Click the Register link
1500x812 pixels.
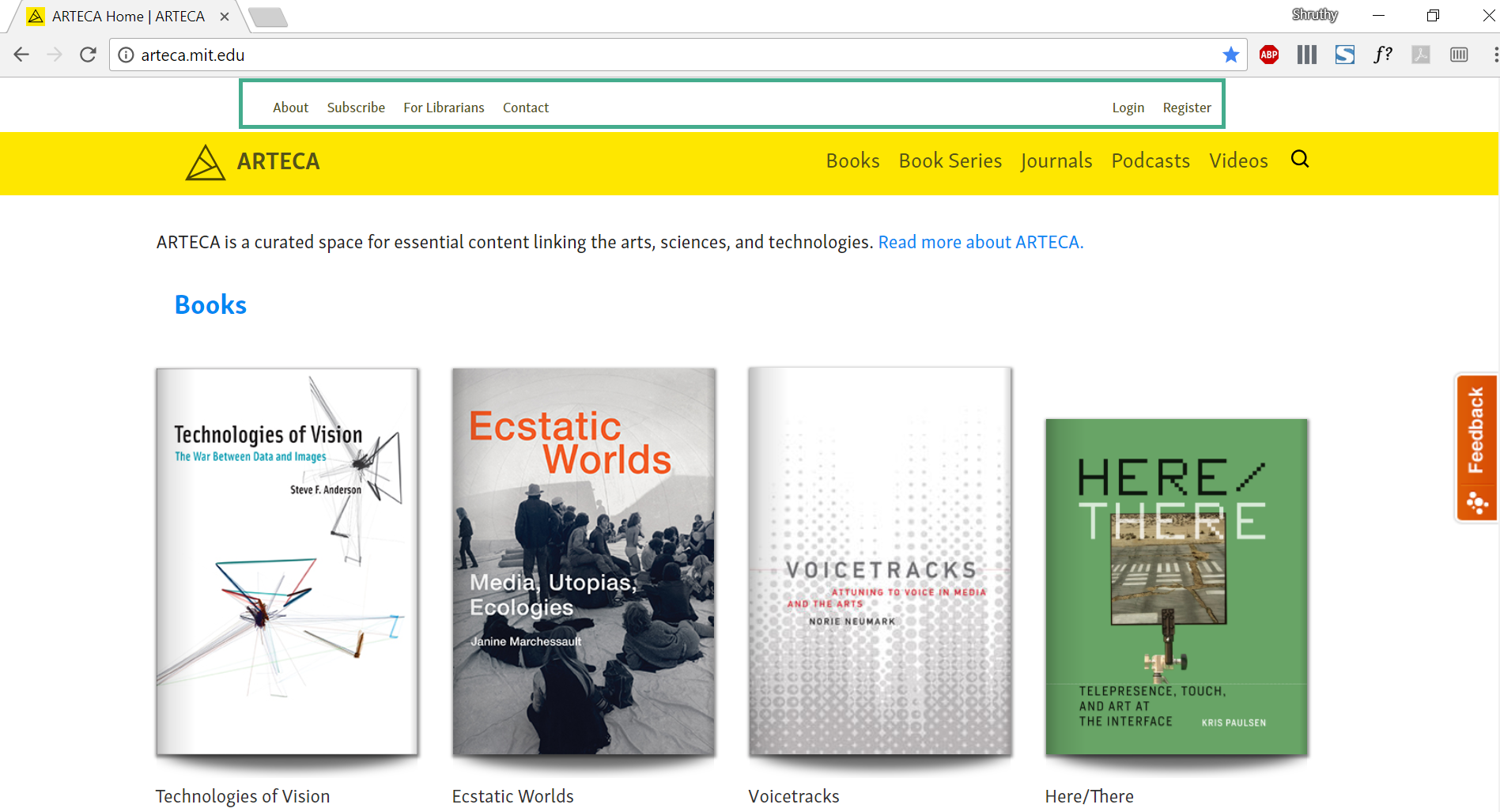1187,108
